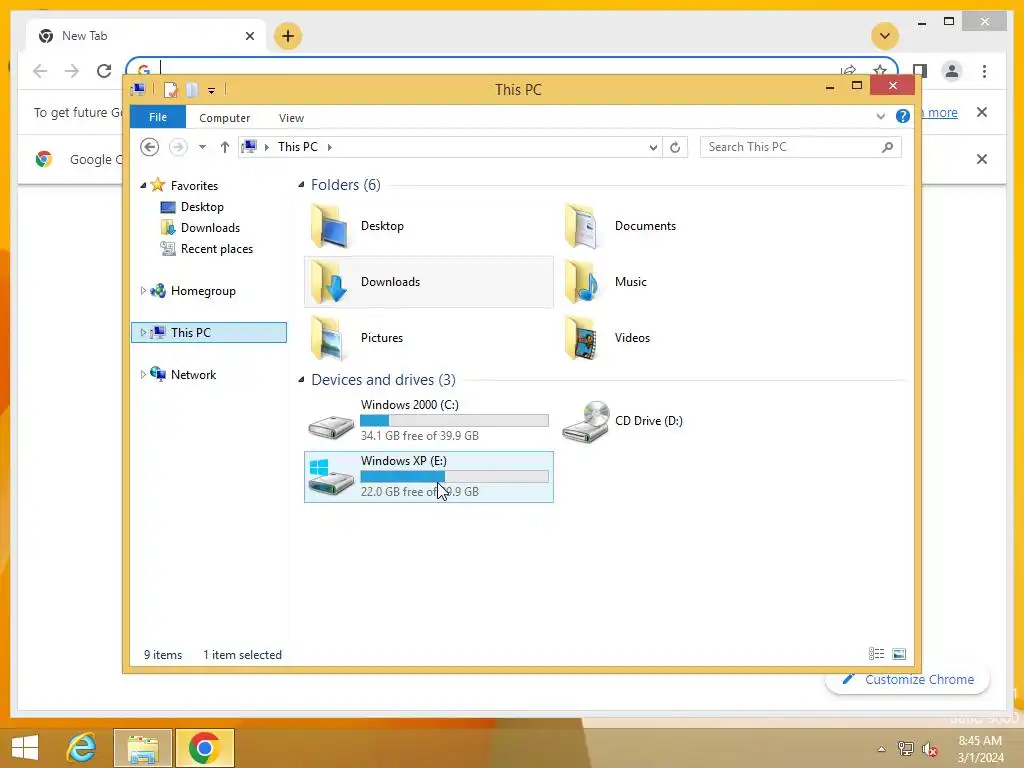Open the address bar history dropdown
This screenshot has height=768, width=1024.
point(653,147)
